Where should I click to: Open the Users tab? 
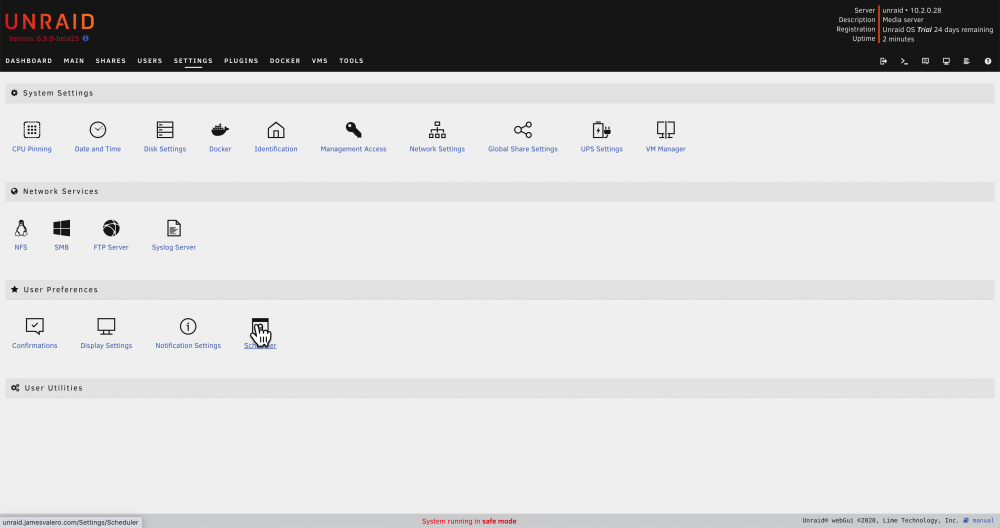(150, 61)
